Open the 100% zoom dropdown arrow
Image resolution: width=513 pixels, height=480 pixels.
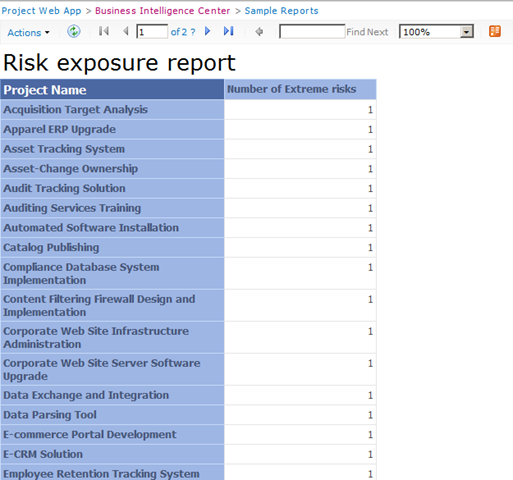point(467,32)
